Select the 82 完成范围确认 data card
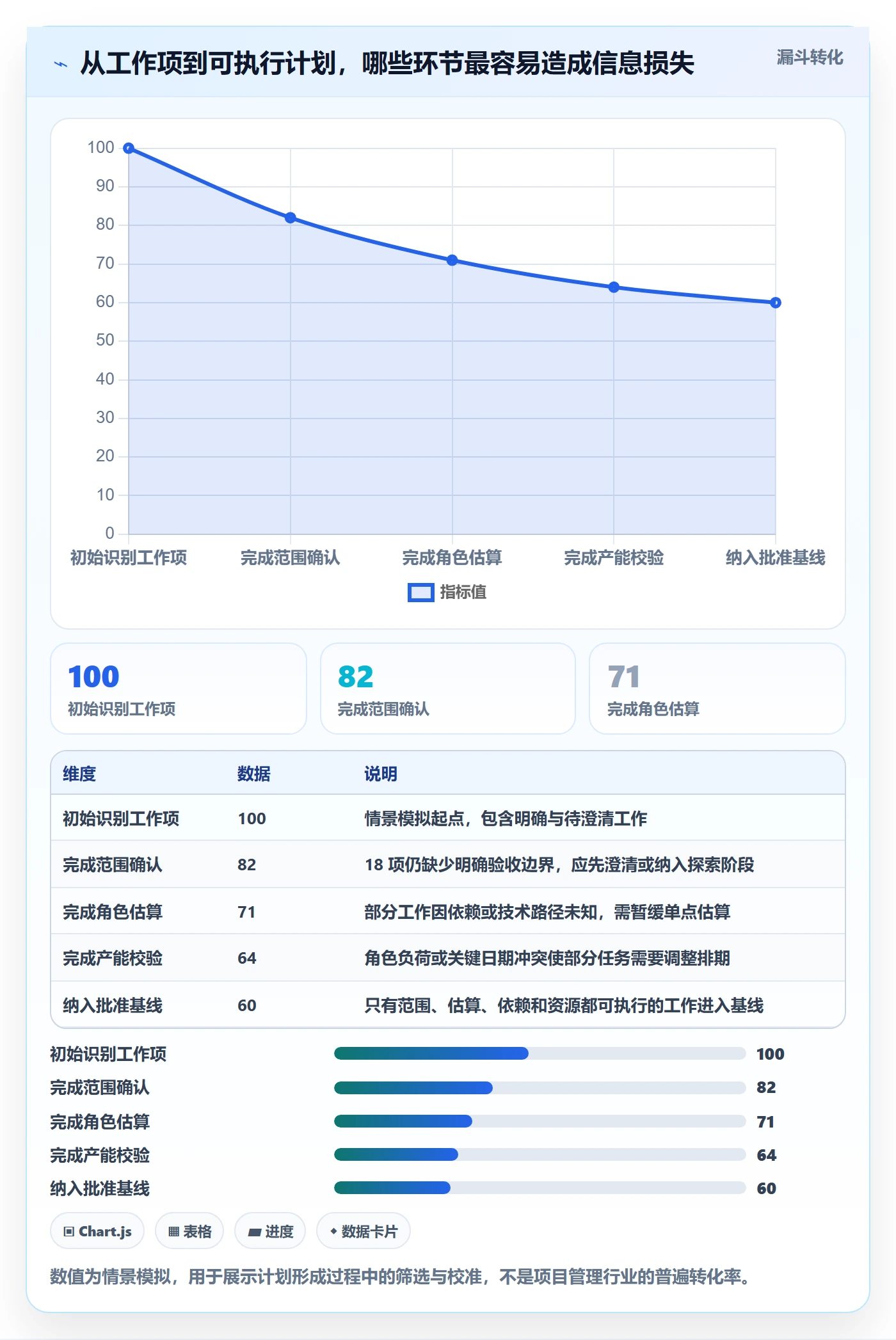 point(448,689)
